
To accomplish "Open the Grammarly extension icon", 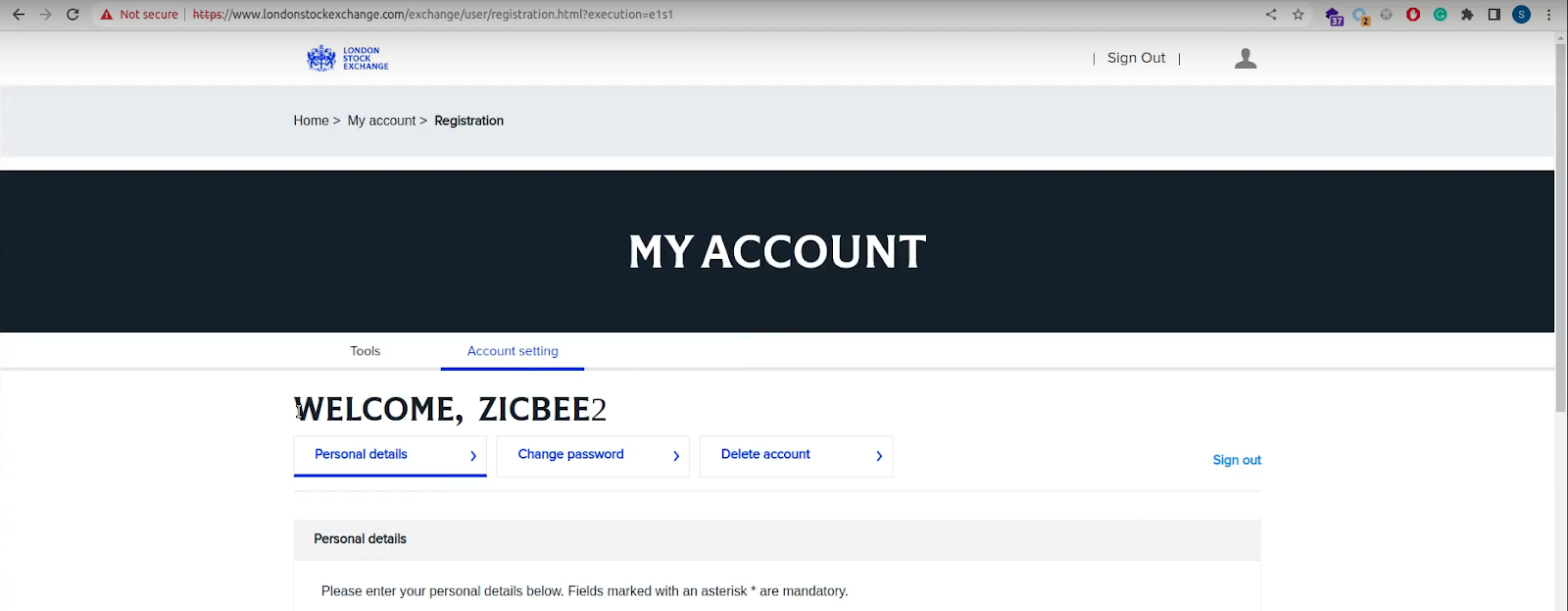I will (x=1440, y=15).
